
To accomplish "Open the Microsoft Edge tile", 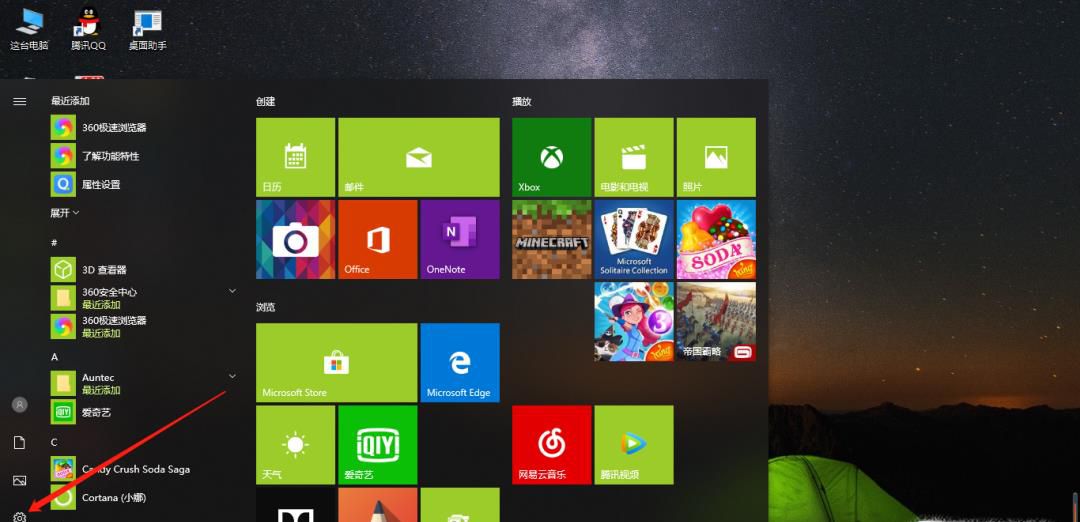I will [459, 362].
